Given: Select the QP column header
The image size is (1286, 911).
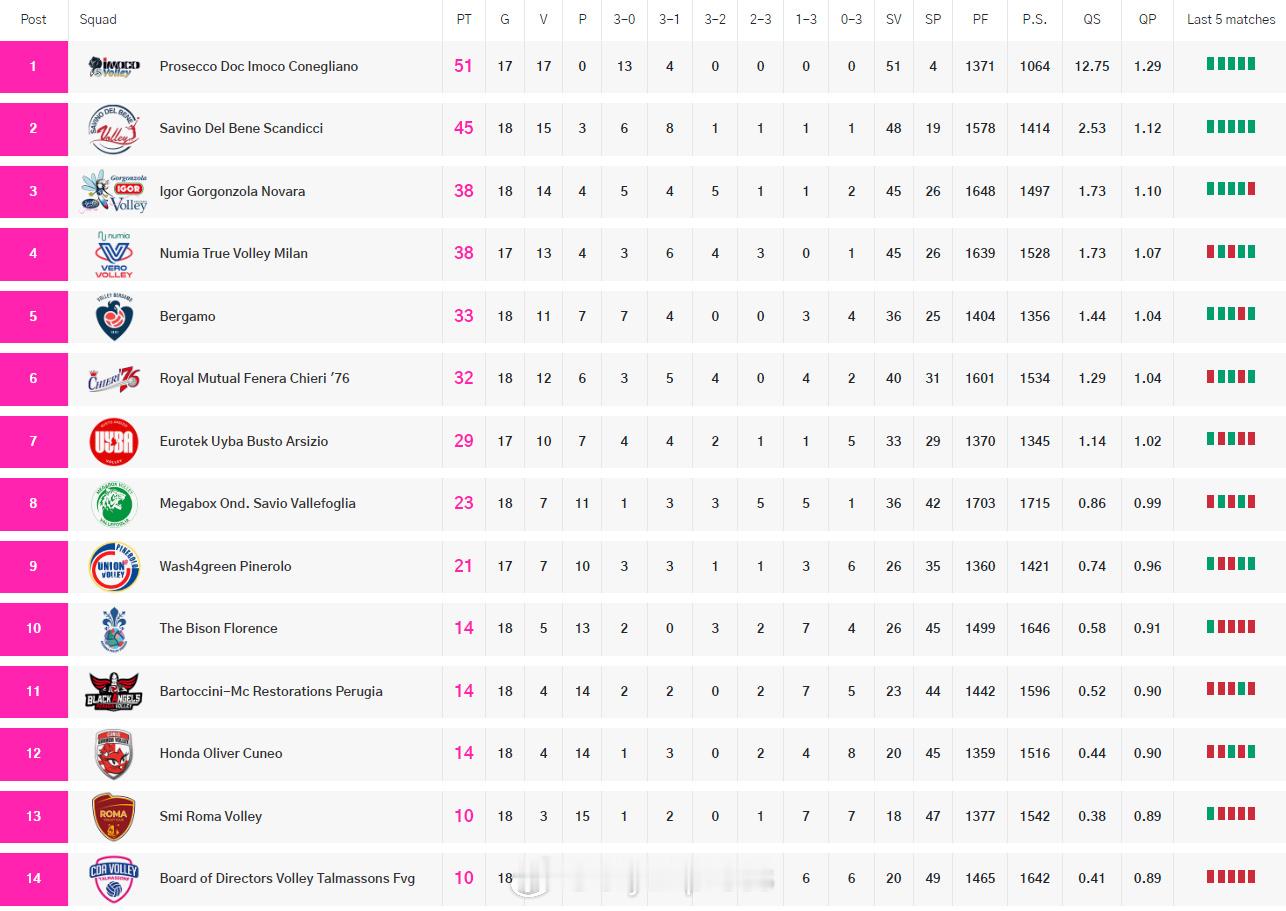Looking at the screenshot, I should (1147, 19).
